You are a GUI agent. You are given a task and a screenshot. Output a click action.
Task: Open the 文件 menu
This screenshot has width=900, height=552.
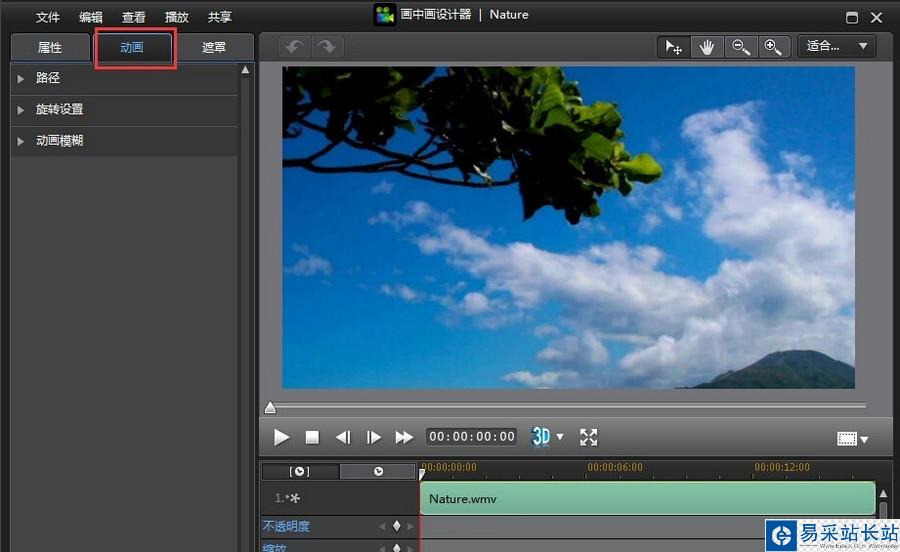(x=48, y=17)
